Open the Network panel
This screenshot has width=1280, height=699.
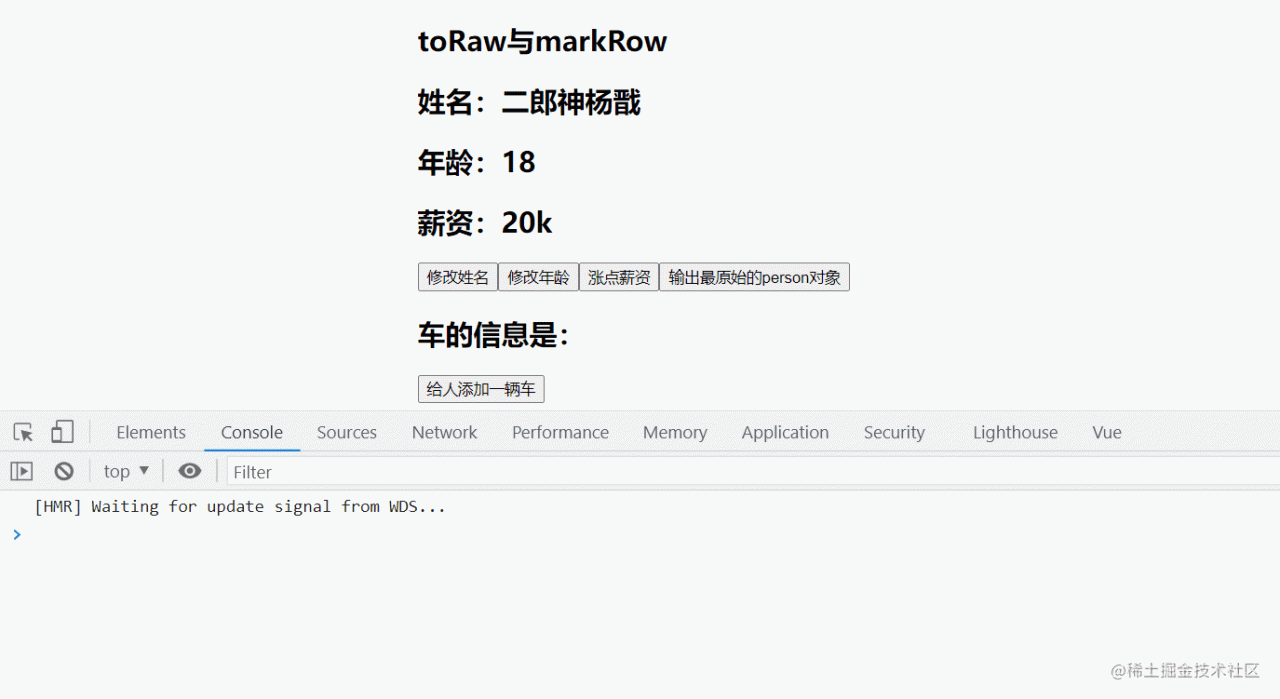pyautogui.click(x=444, y=432)
